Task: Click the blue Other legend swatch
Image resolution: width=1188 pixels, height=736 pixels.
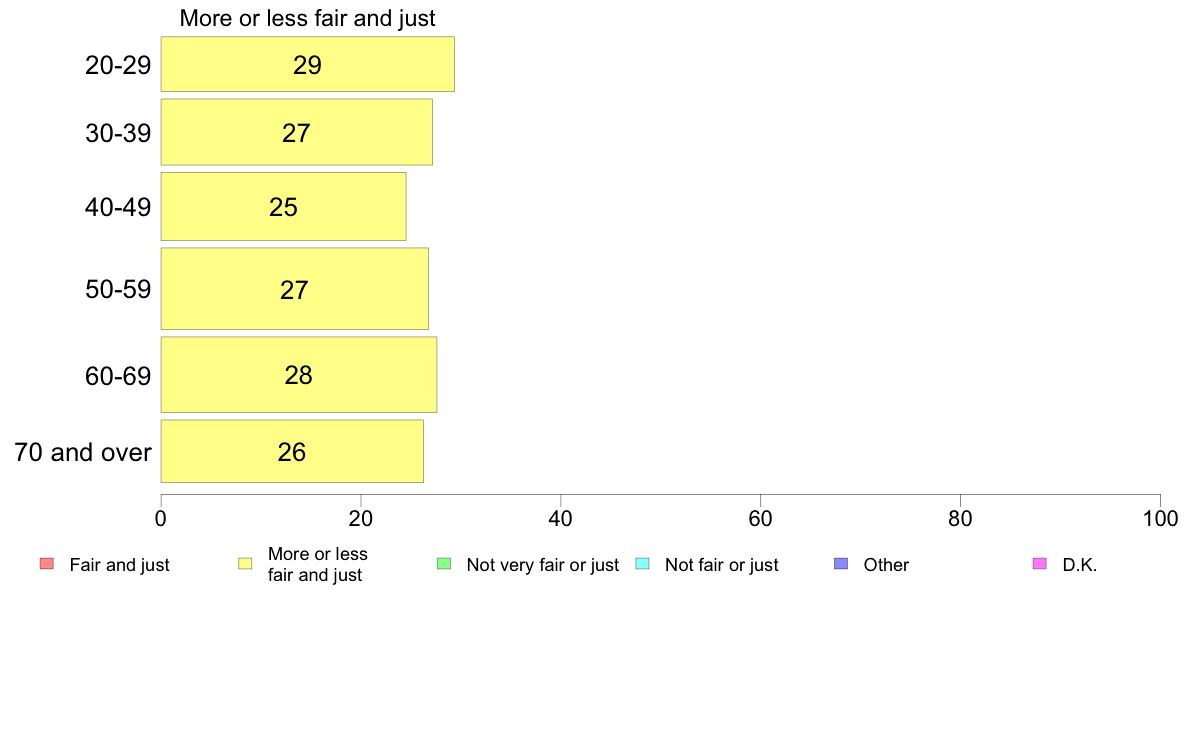Action: click(841, 564)
